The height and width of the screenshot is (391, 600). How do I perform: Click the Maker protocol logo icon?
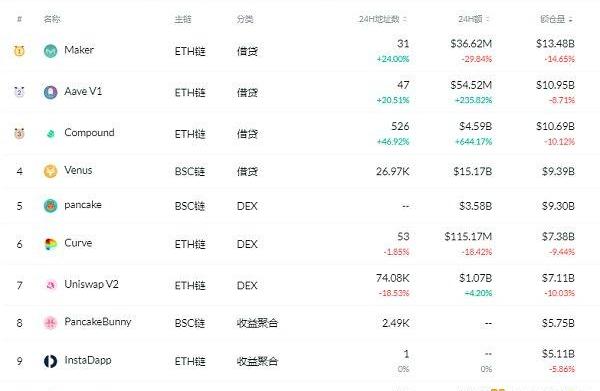[x=51, y=51]
